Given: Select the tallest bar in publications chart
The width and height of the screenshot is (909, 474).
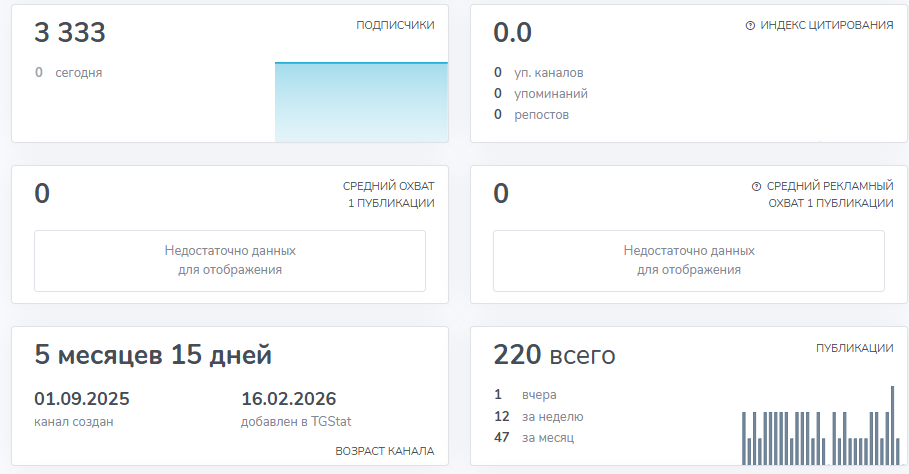Looking at the screenshot, I should (892, 425).
